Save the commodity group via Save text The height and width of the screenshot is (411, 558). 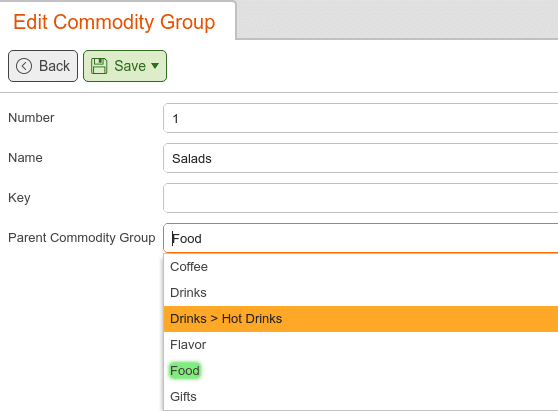130,66
